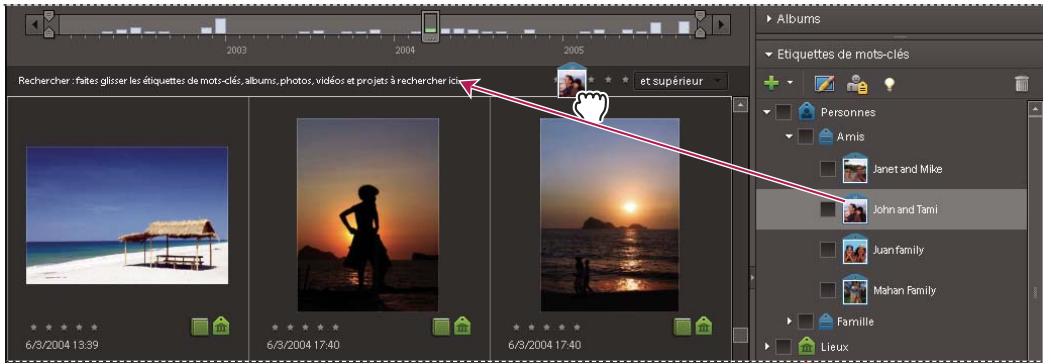1051x364 pixels.
Task: Tick the Janet and Mike checkbox
Action: coord(828,169)
